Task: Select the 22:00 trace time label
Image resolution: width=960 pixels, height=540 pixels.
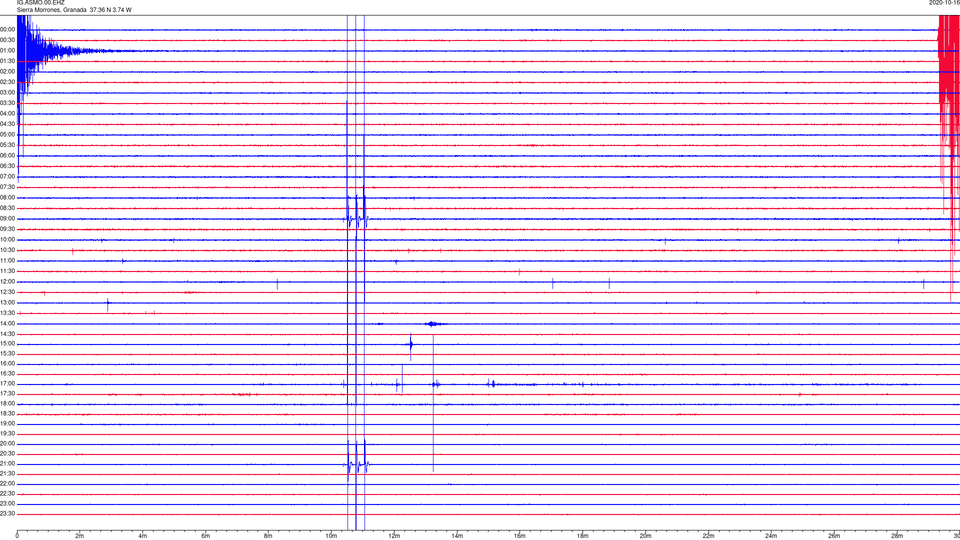Action: point(8,484)
